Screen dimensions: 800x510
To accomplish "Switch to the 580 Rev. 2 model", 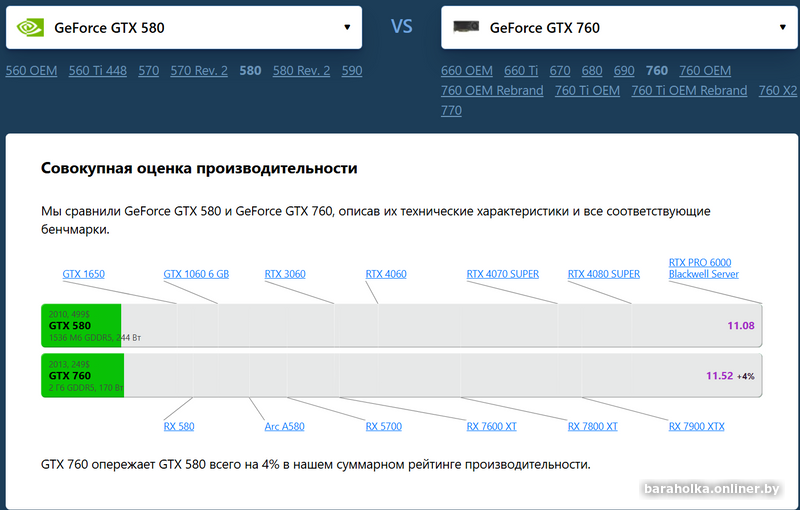I will pyautogui.click(x=301, y=71).
